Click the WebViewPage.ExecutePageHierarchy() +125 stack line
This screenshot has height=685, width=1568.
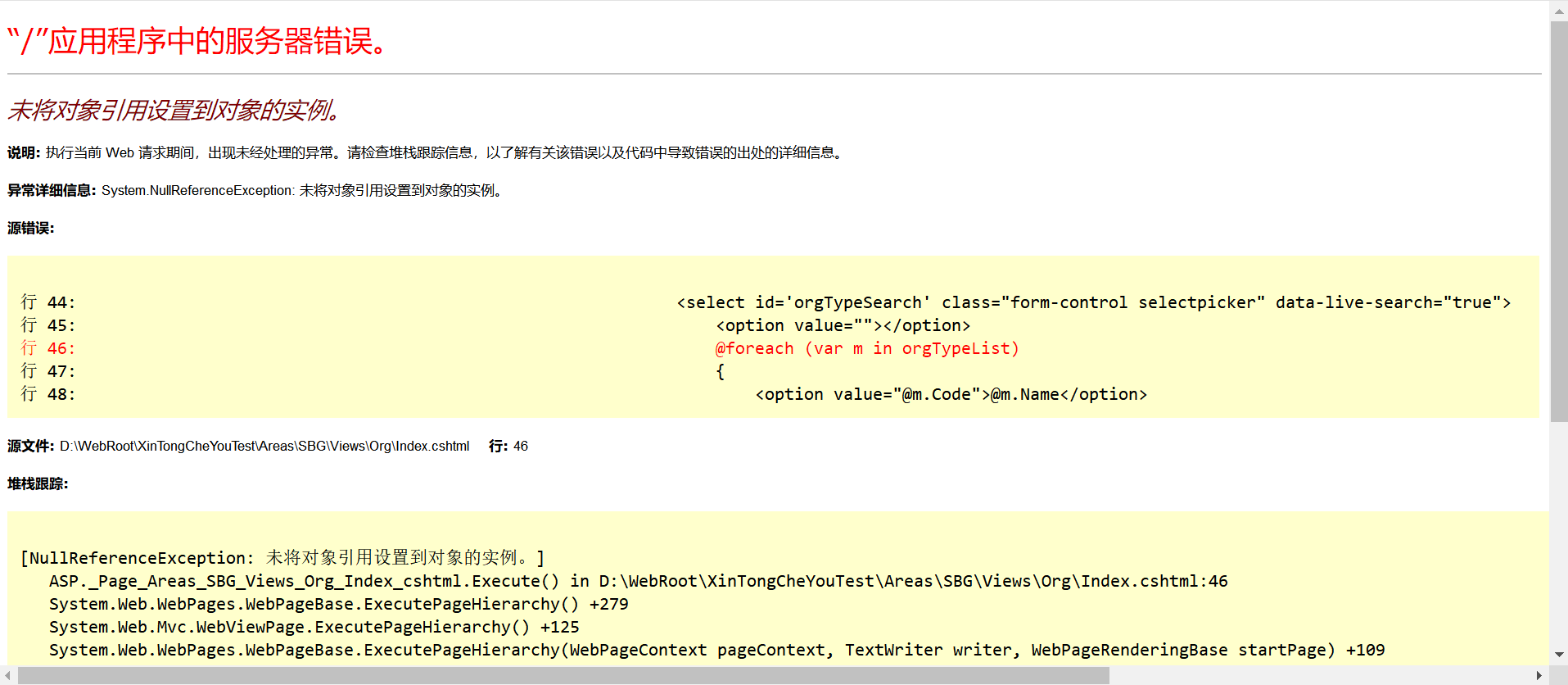pyautogui.click(x=314, y=628)
